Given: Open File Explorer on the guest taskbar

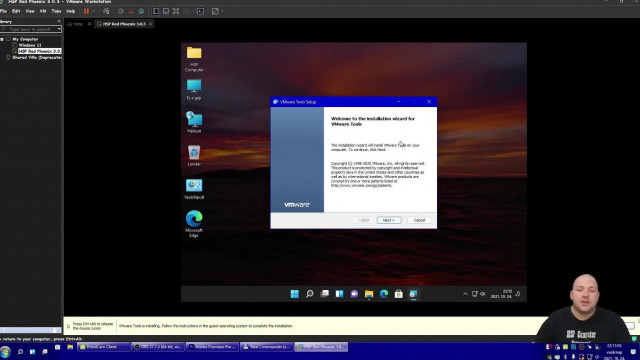Looking at the screenshot, I should [369, 294].
